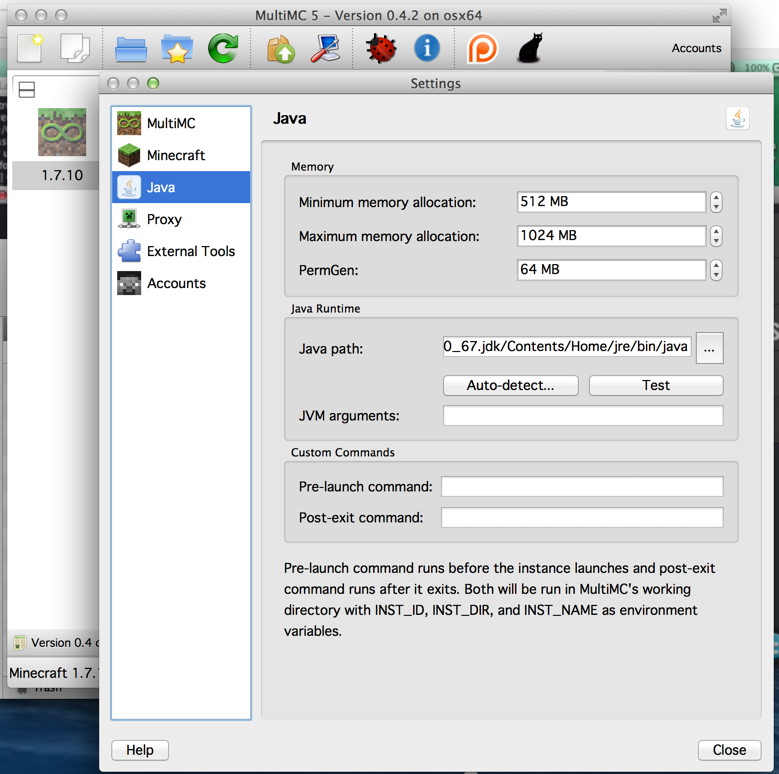Click the green zoom button of Settings window
The height and width of the screenshot is (774, 779).
(x=153, y=83)
